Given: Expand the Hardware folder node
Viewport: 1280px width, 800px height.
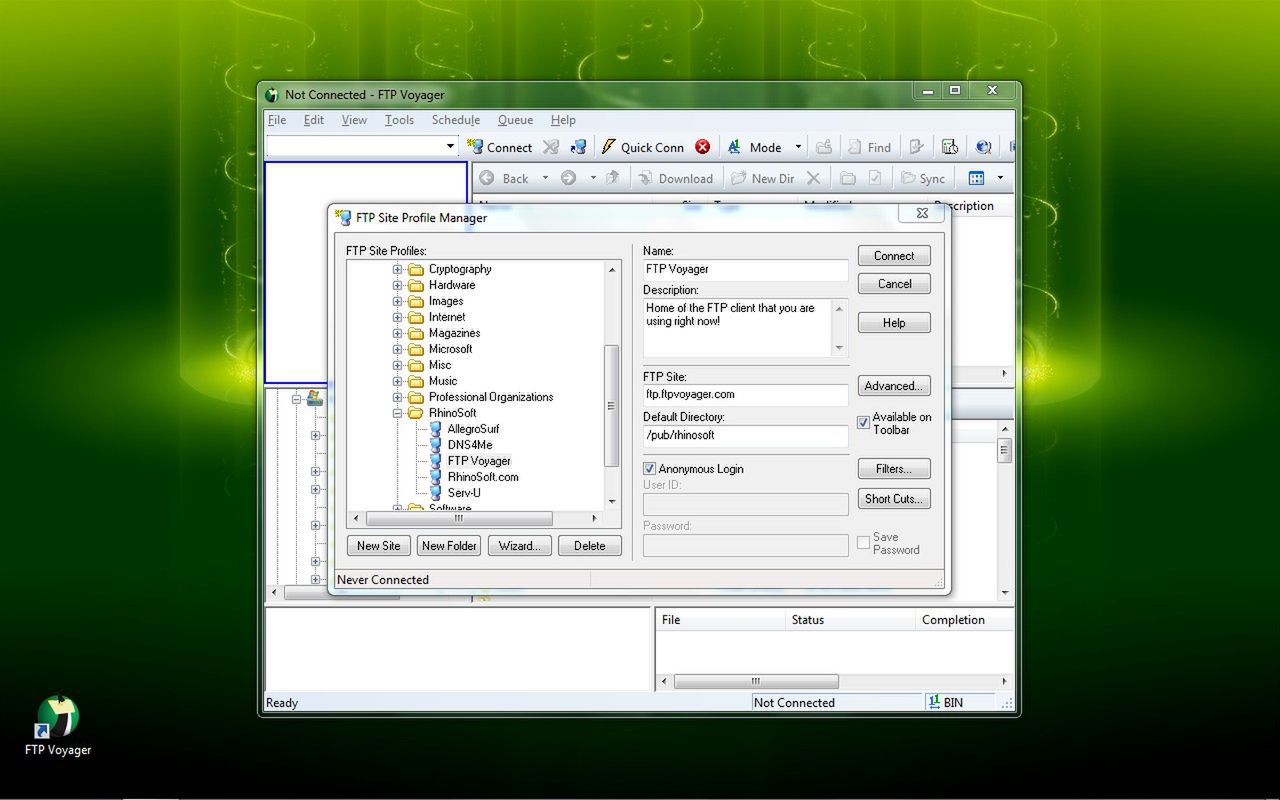Looking at the screenshot, I should coord(397,285).
